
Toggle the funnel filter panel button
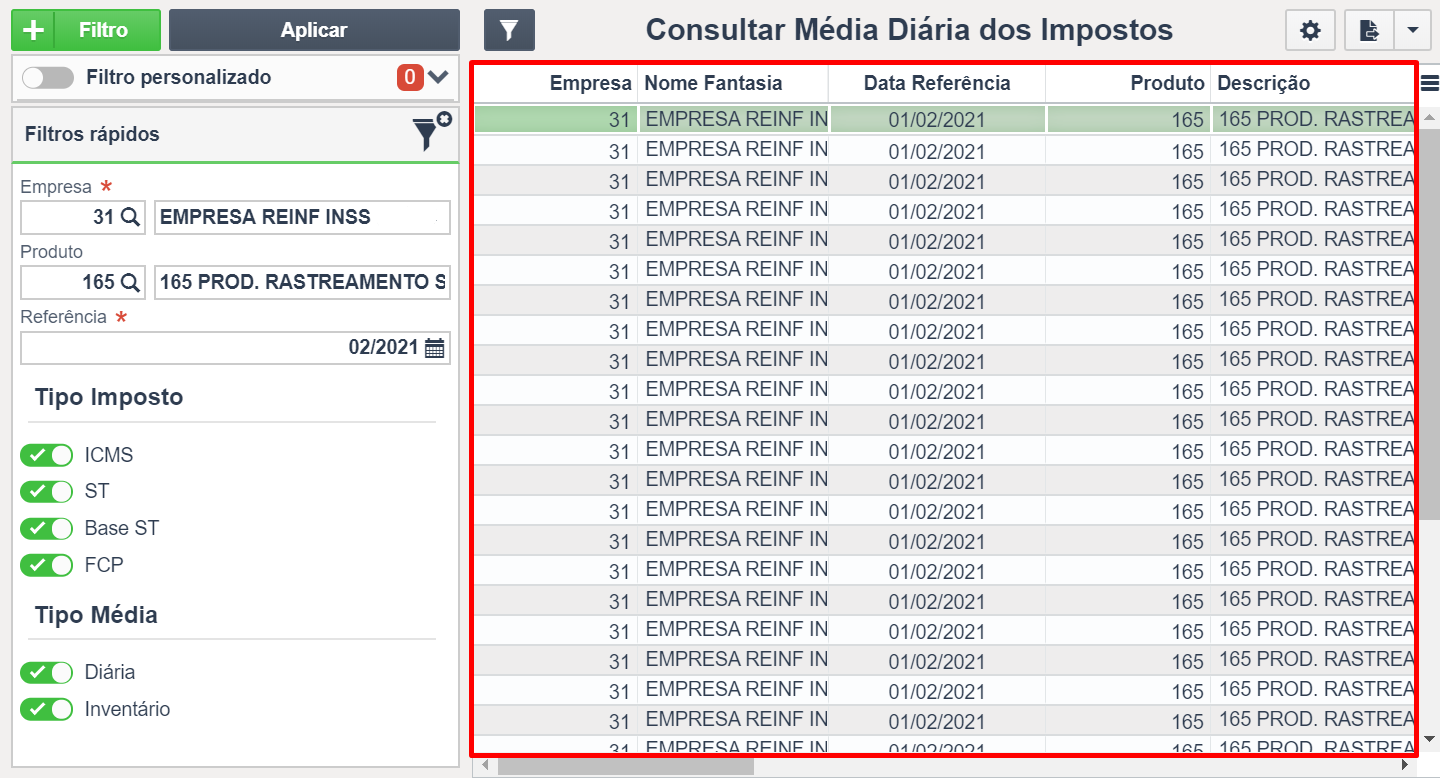pos(509,30)
